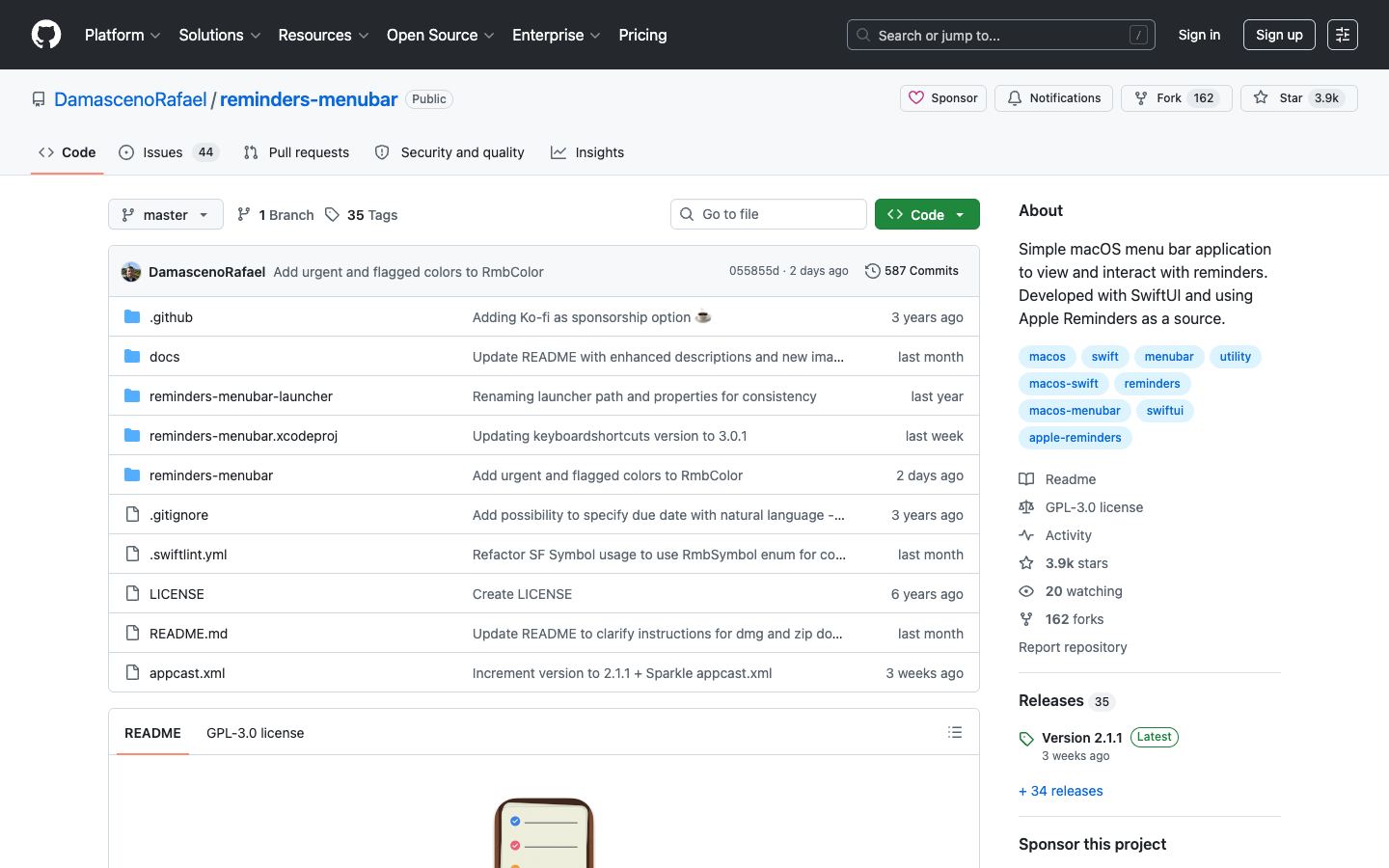Go to Pull requests tab
The image size is (1389, 868).
pyautogui.click(x=297, y=152)
